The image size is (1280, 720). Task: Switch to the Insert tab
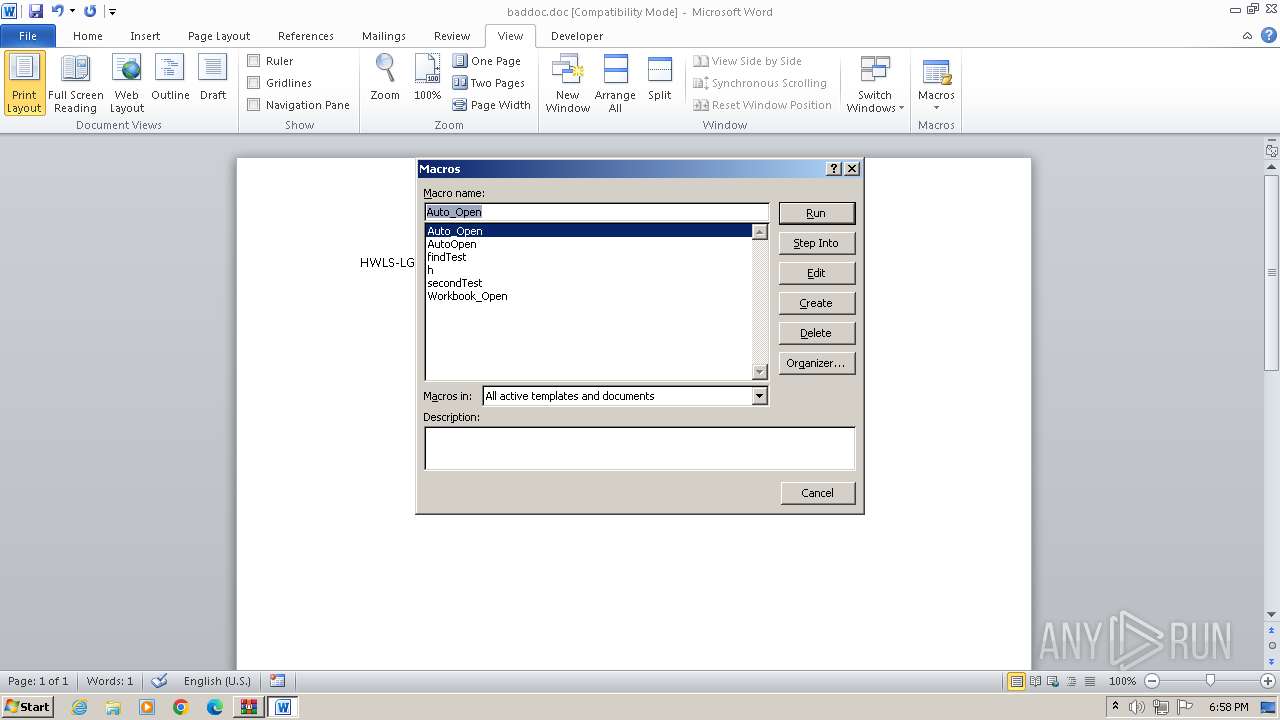point(145,36)
